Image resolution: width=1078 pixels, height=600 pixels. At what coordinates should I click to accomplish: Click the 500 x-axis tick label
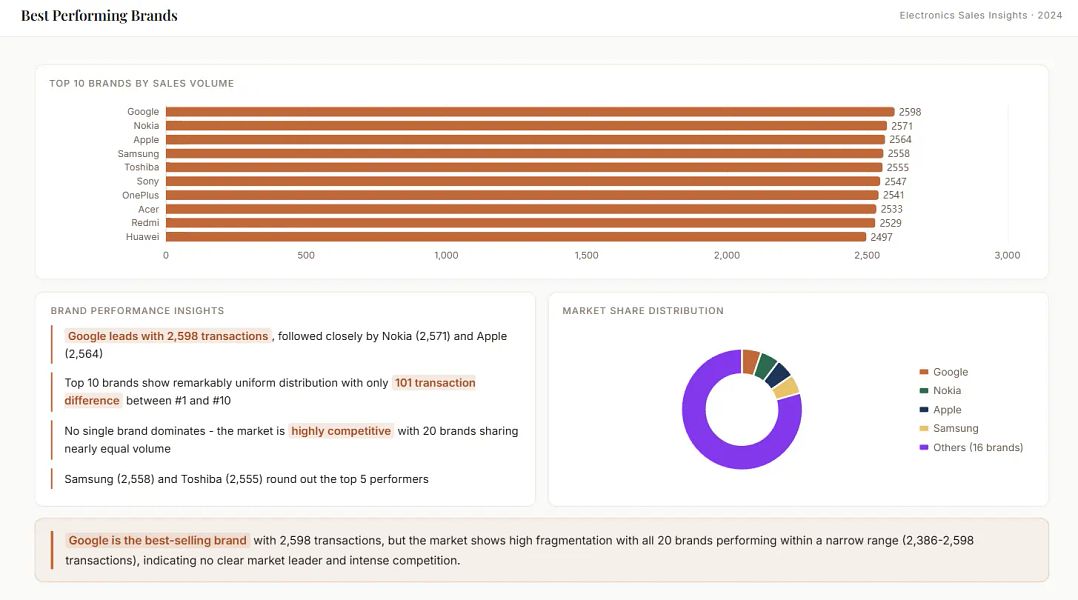[x=306, y=255]
